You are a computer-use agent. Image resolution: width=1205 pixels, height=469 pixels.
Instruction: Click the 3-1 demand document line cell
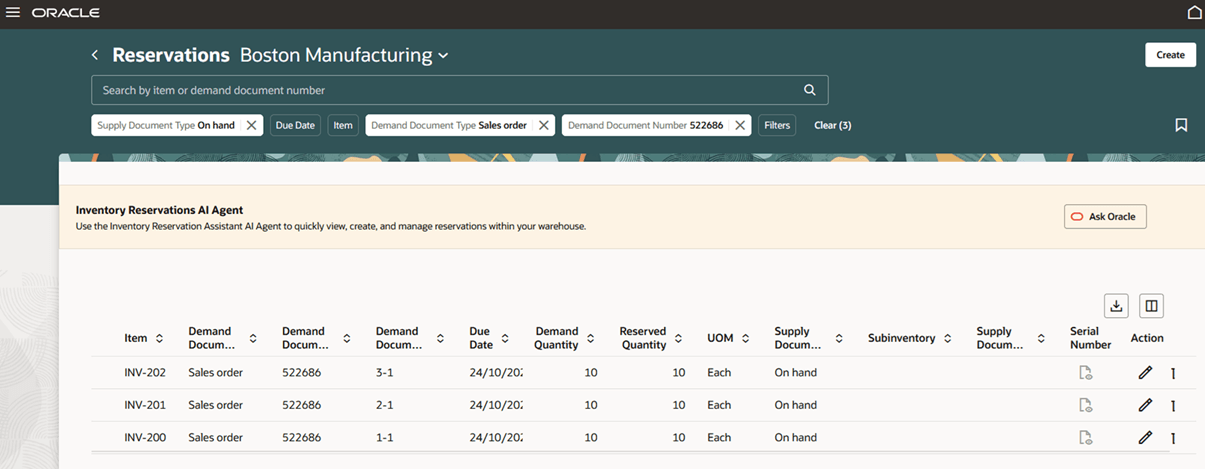(x=386, y=373)
